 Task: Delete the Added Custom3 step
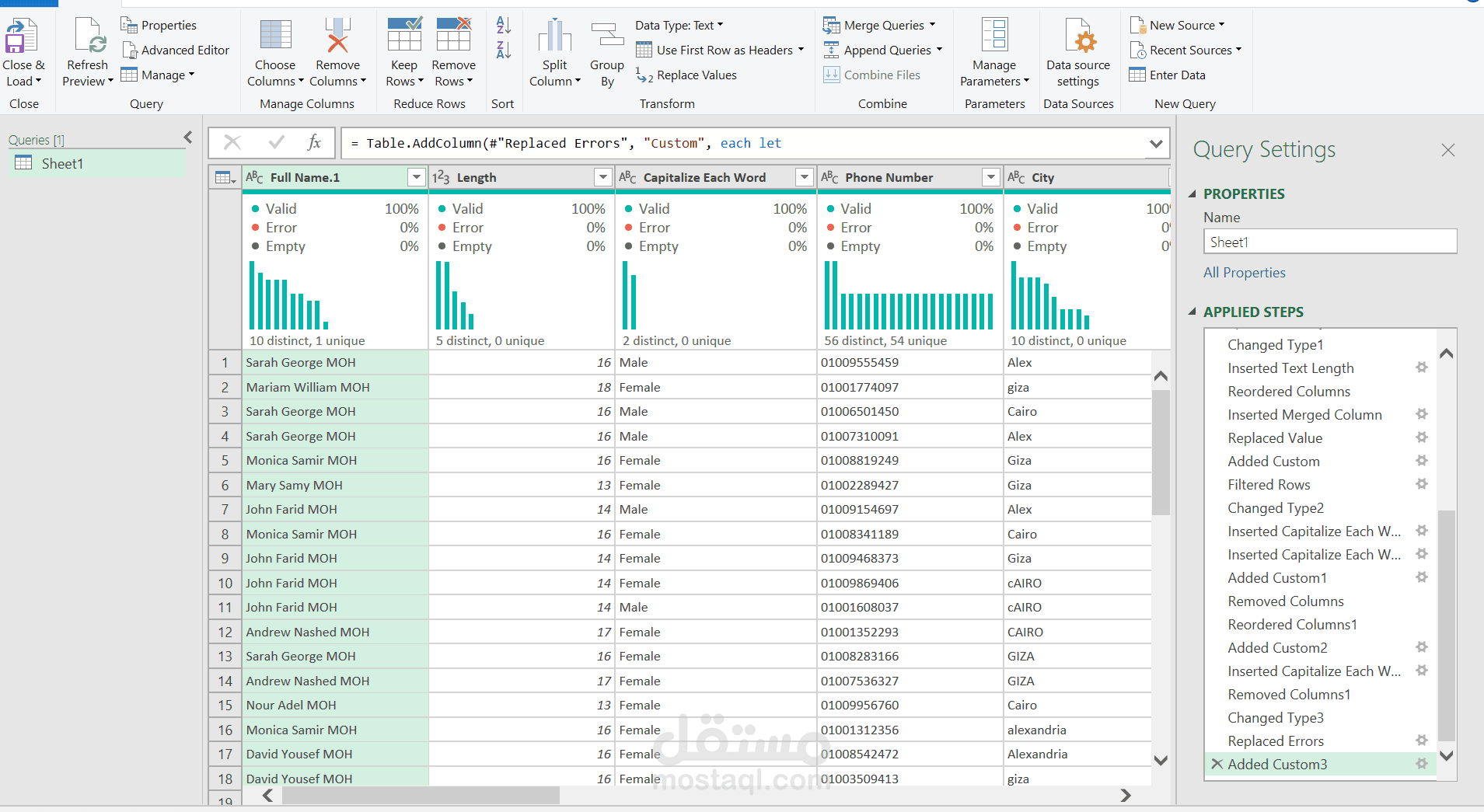(x=1217, y=764)
